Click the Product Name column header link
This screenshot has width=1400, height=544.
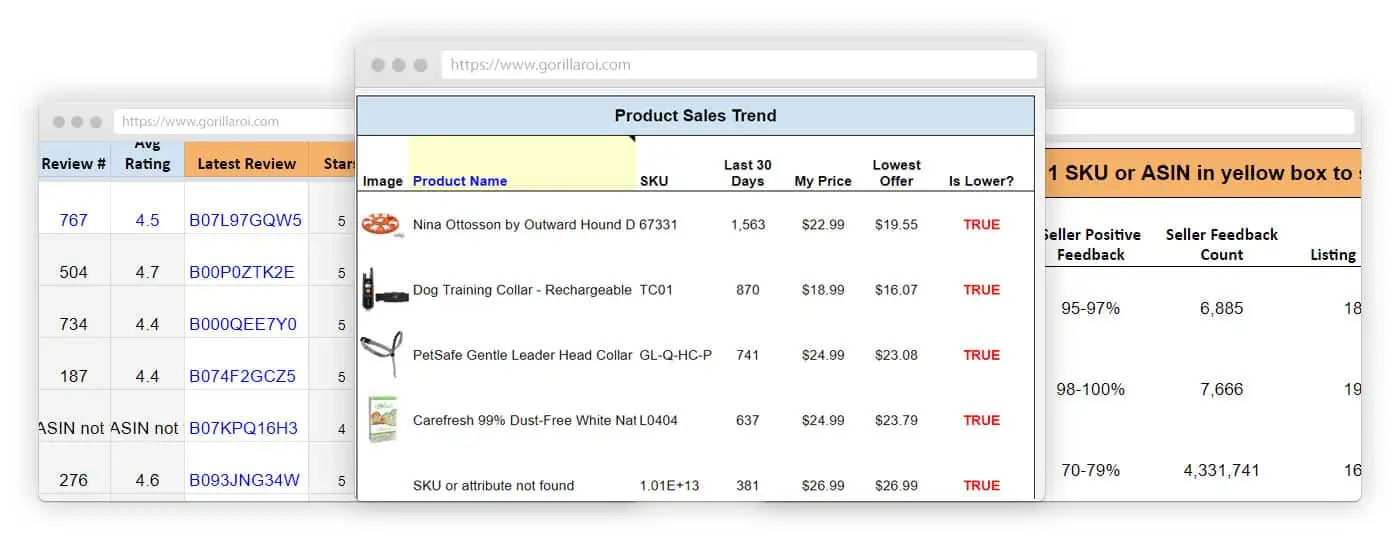point(460,181)
